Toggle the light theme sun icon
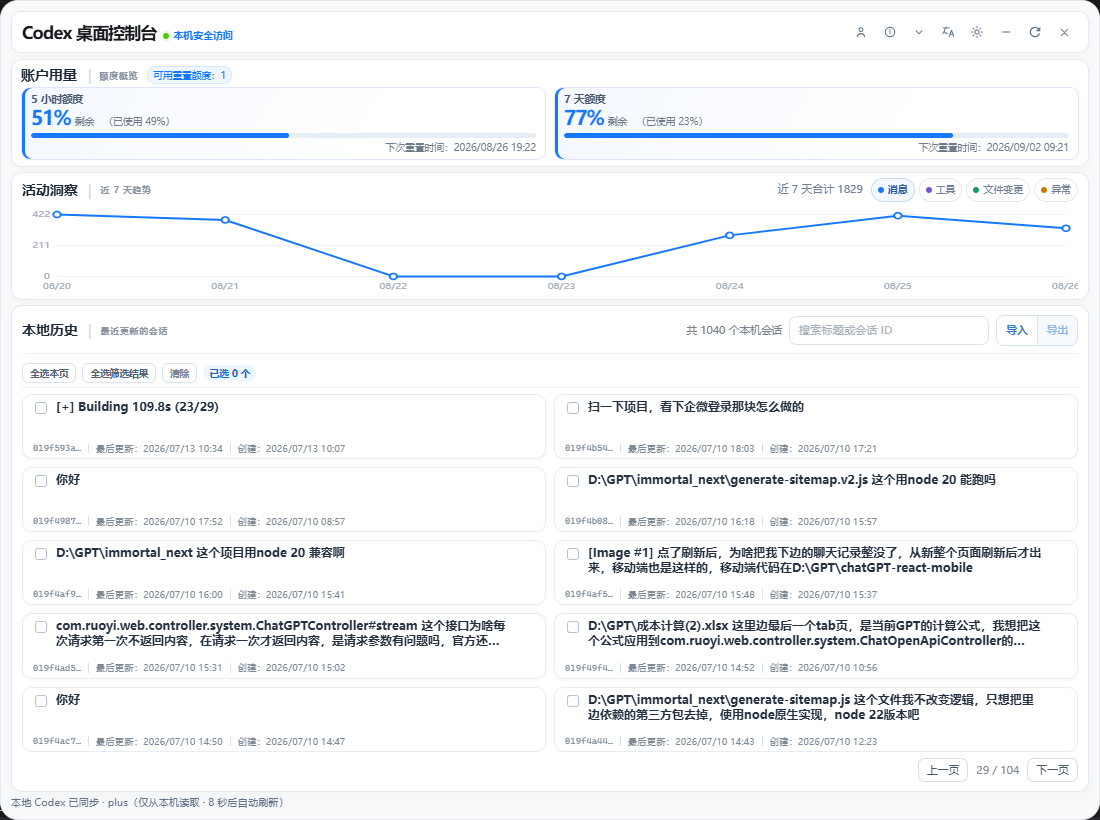The width and height of the screenshot is (1100, 820). pyautogui.click(x=977, y=32)
